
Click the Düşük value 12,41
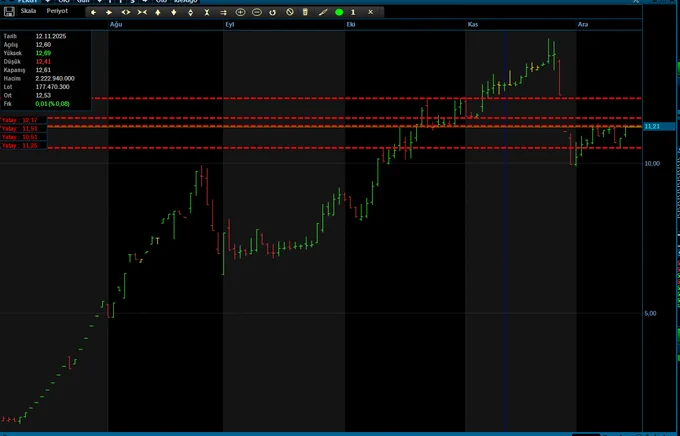tap(43, 62)
